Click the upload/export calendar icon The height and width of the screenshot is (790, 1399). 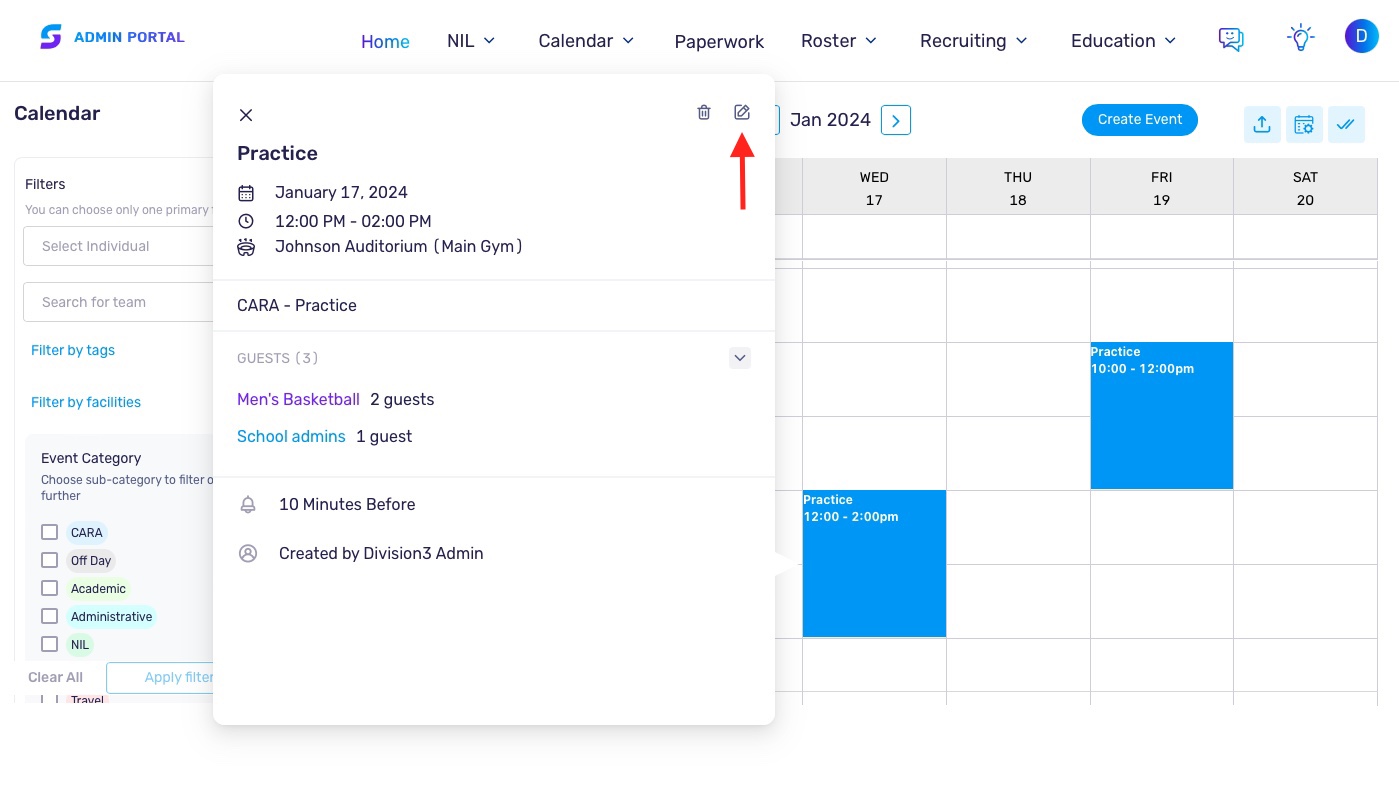[x=1262, y=124]
